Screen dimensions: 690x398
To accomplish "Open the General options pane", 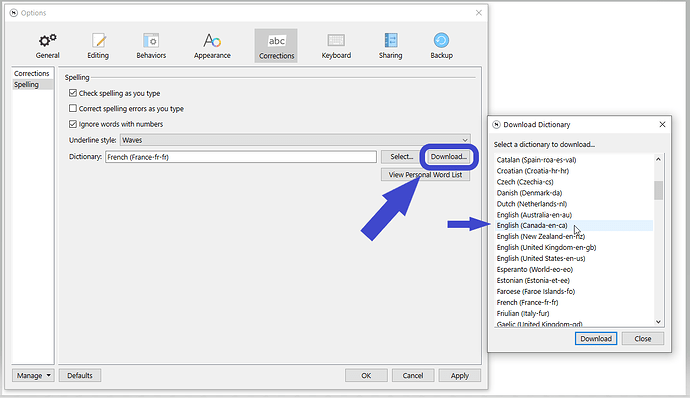I will pyautogui.click(x=48, y=46).
